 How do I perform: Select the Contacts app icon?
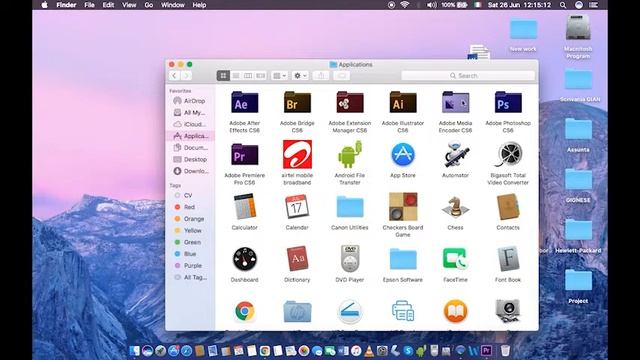click(x=508, y=207)
